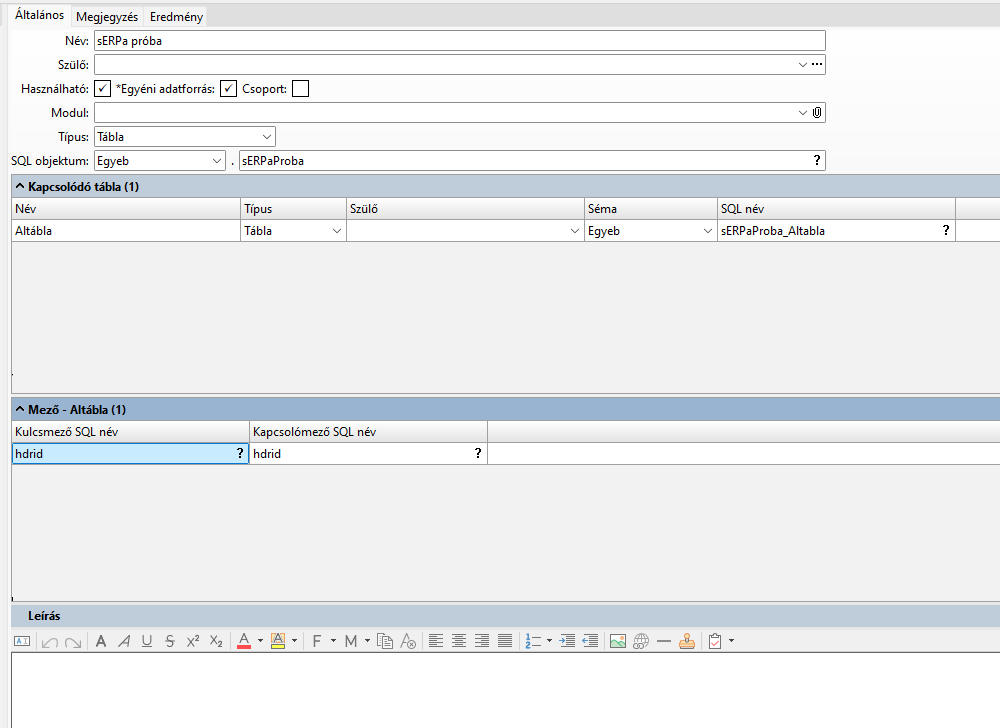Click the underline formatting icon

(147, 642)
